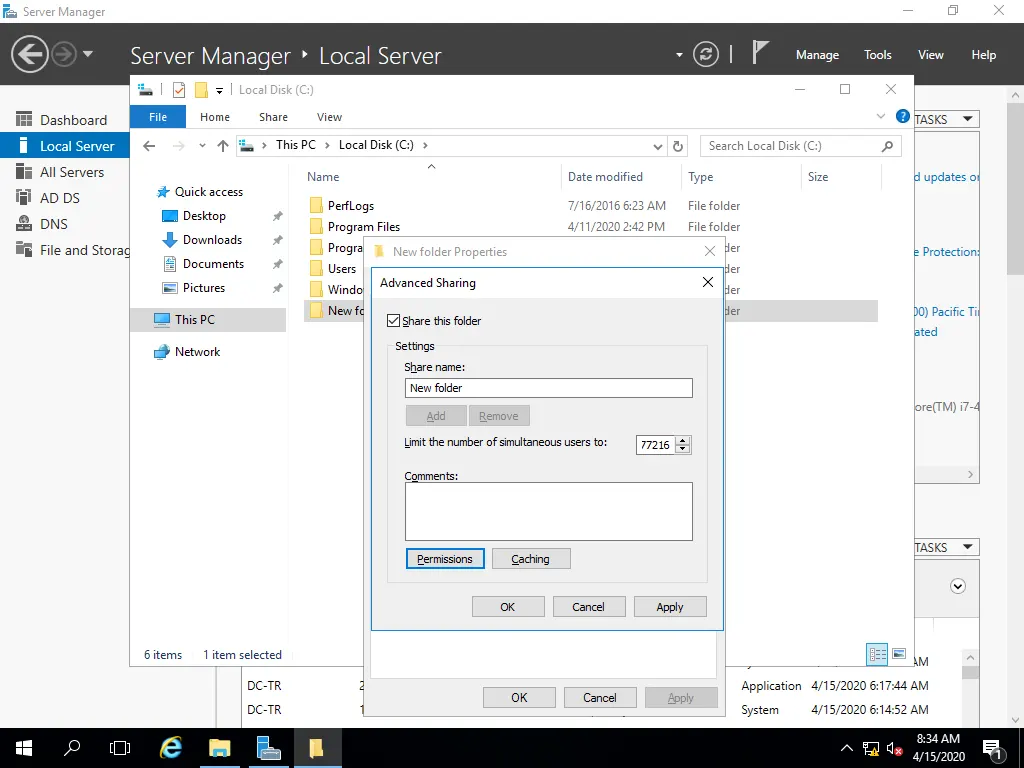Open the Manage menu
This screenshot has height=768, width=1024.
coord(817,55)
